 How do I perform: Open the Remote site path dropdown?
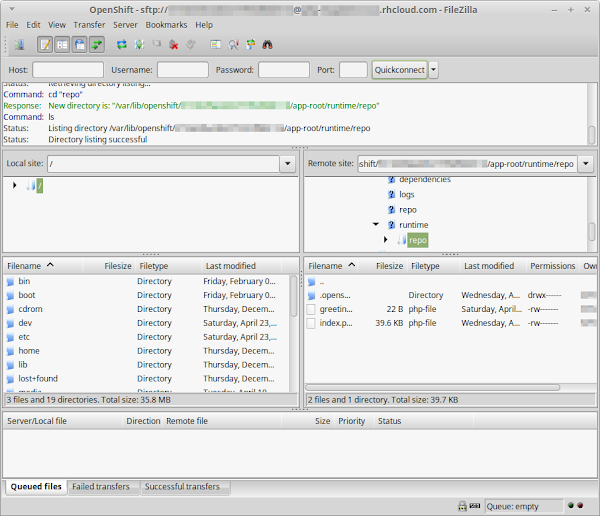pyautogui.click(x=585, y=164)
